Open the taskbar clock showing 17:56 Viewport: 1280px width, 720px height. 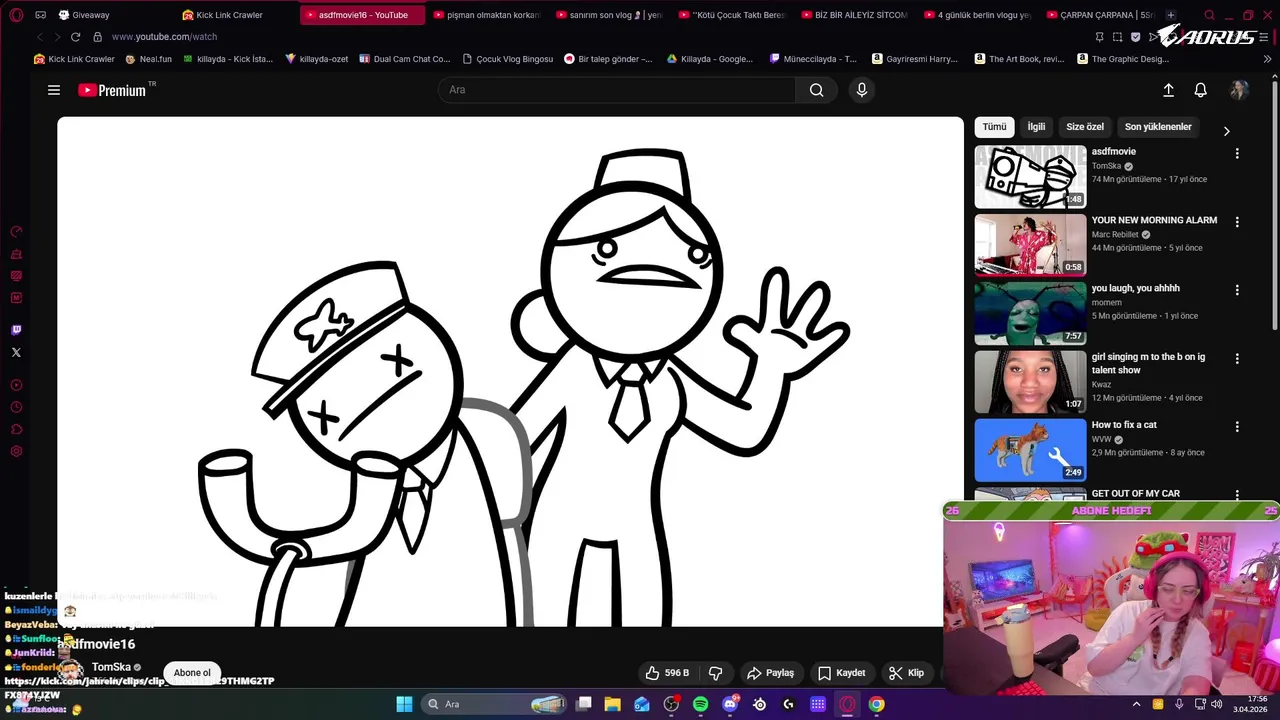click(x=1250, y=704)
